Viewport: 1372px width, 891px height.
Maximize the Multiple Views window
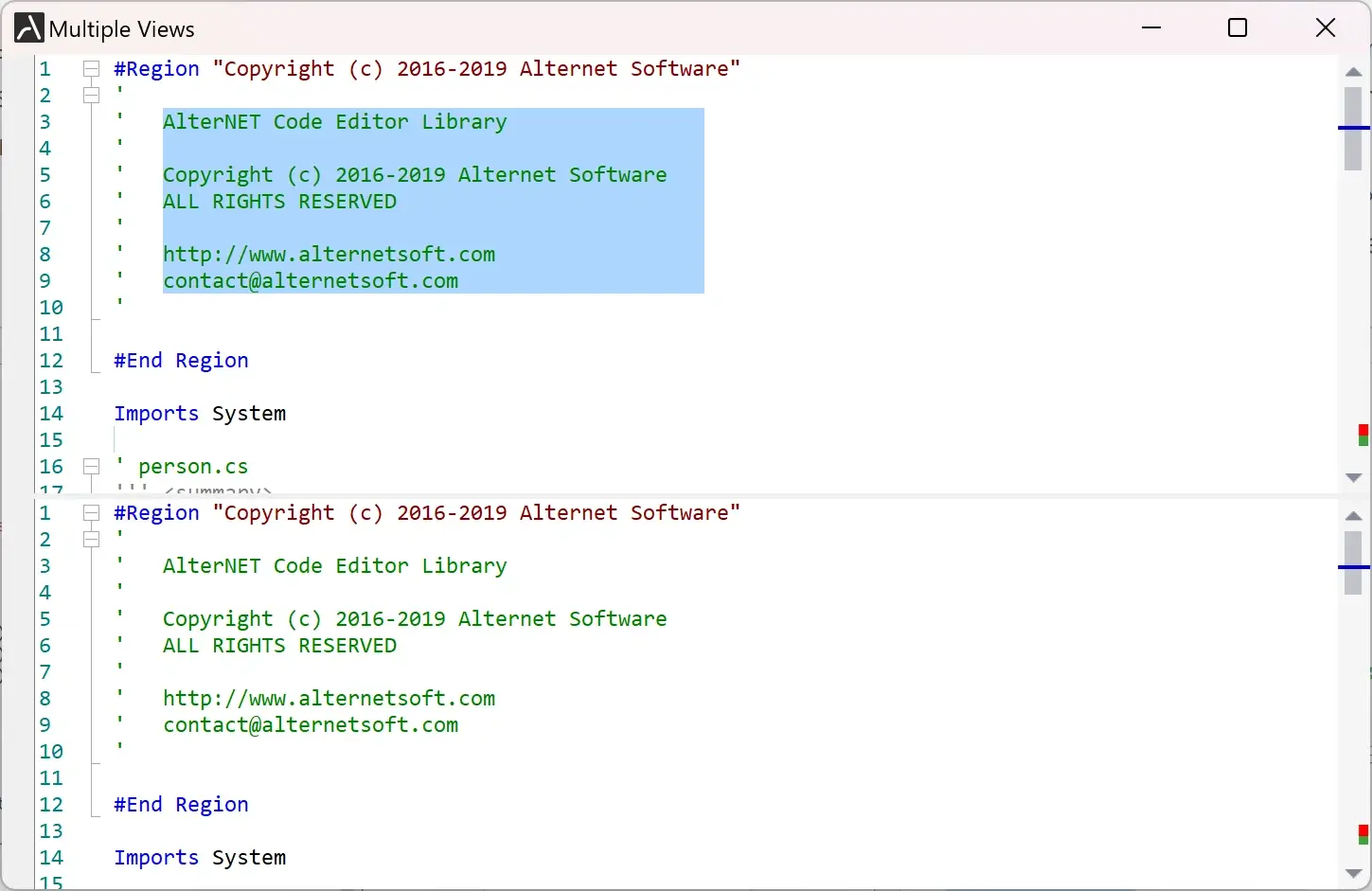point(1237,28)
